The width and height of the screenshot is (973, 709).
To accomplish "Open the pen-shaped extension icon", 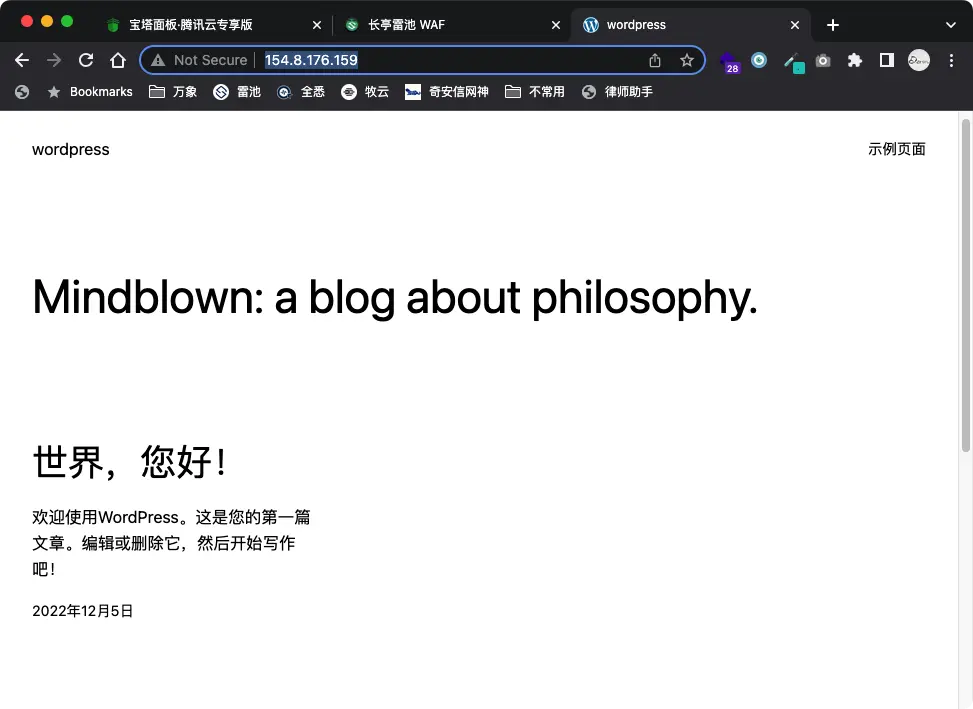I will (x=794, y=62).
